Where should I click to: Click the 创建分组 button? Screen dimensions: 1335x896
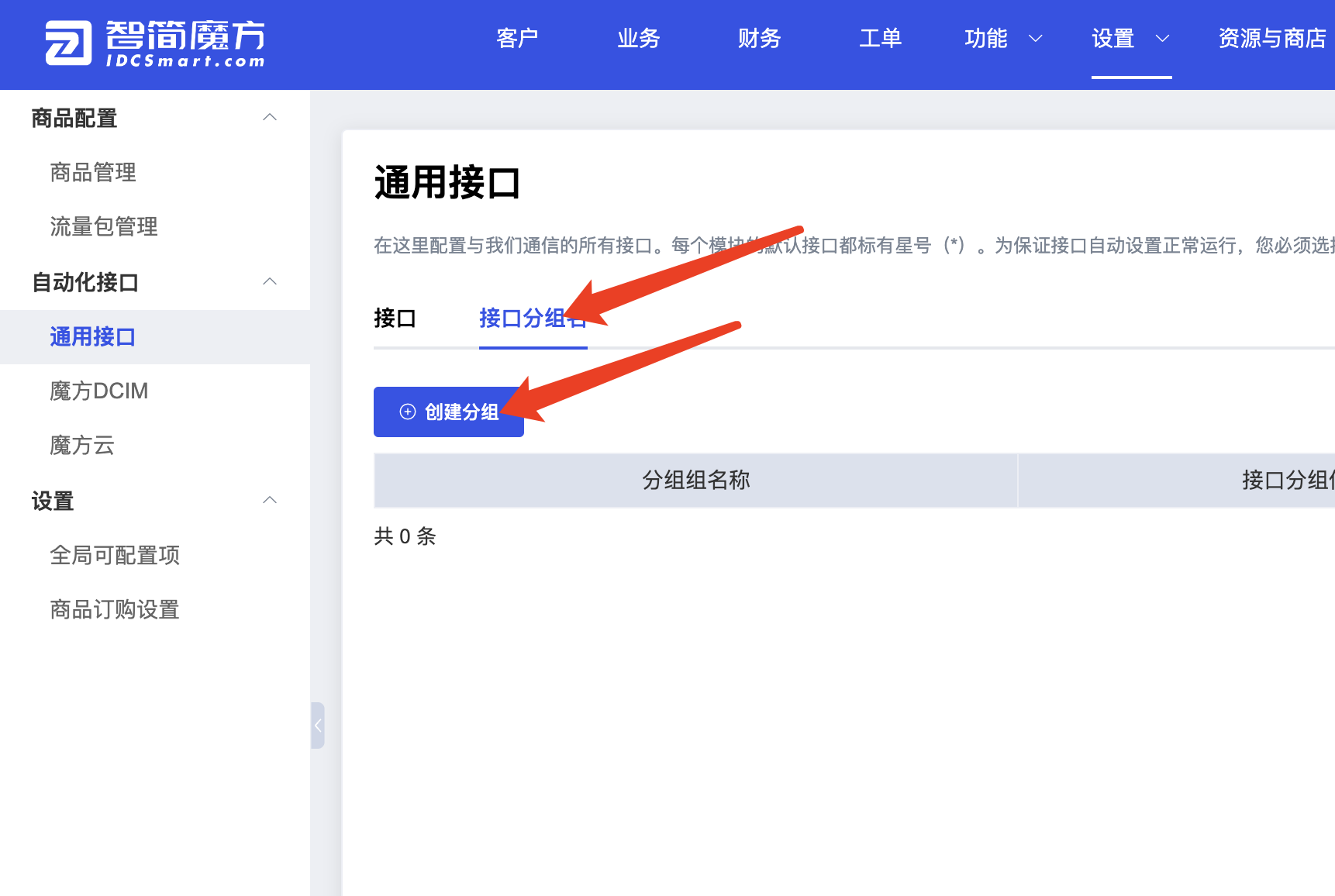449,412
